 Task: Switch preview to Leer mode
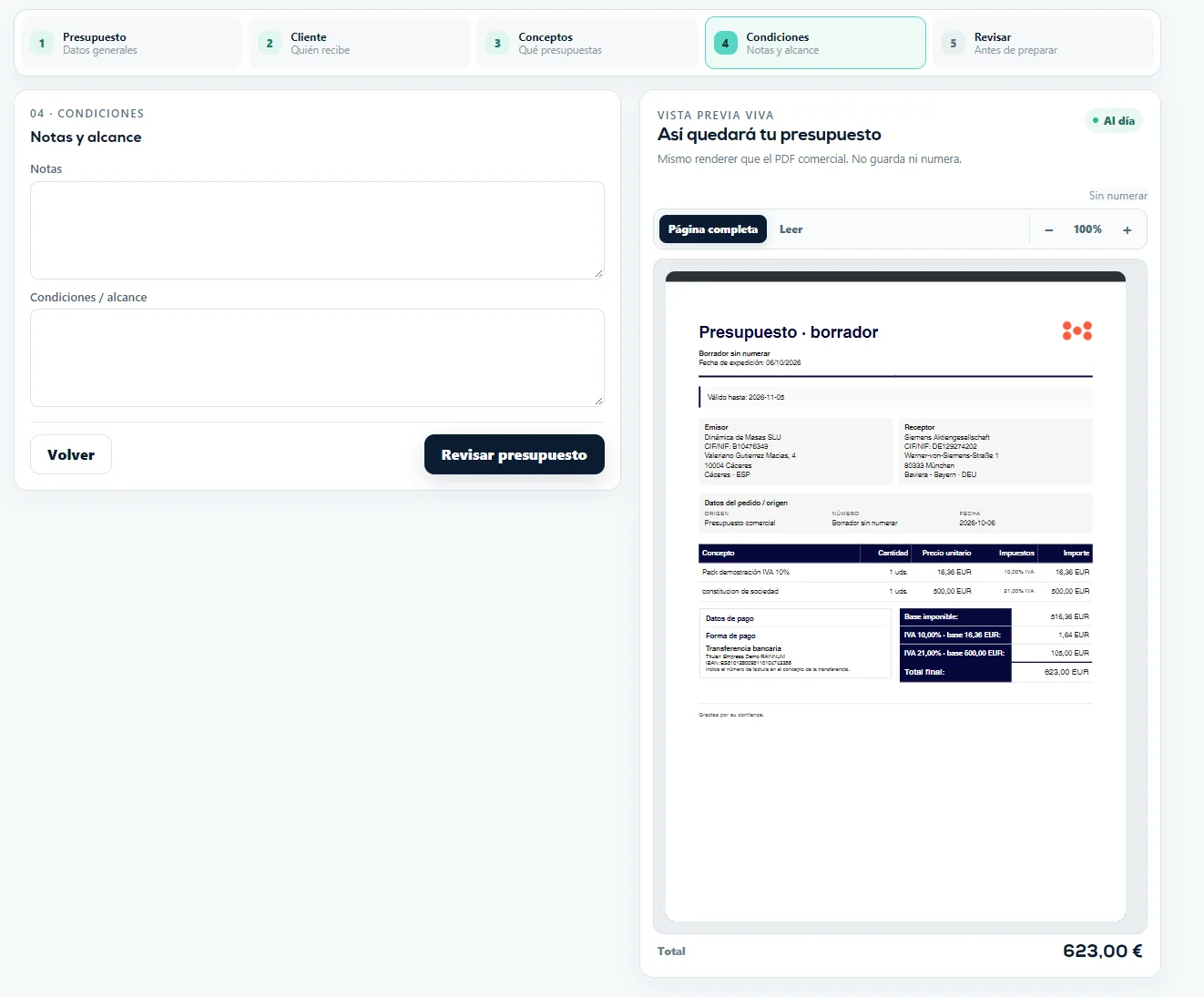tap(791, 229)
